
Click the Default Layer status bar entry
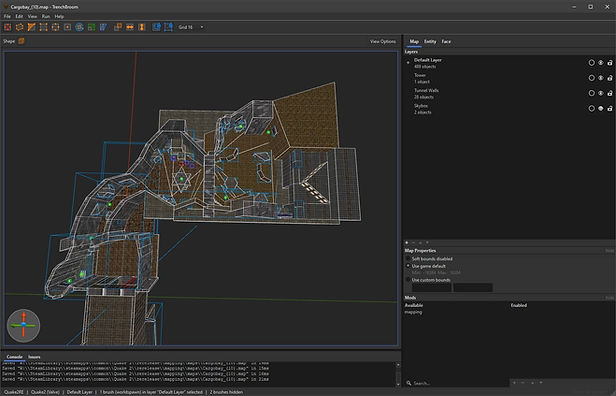click(x=79, y=392)
